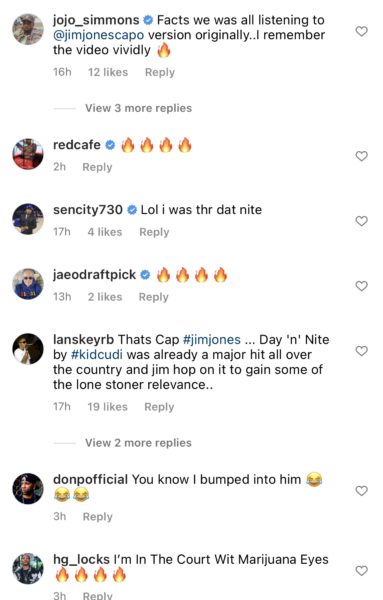Open the #jimjones hashtag
This screenshot has width=383, height=600.
tap(212, 340)
